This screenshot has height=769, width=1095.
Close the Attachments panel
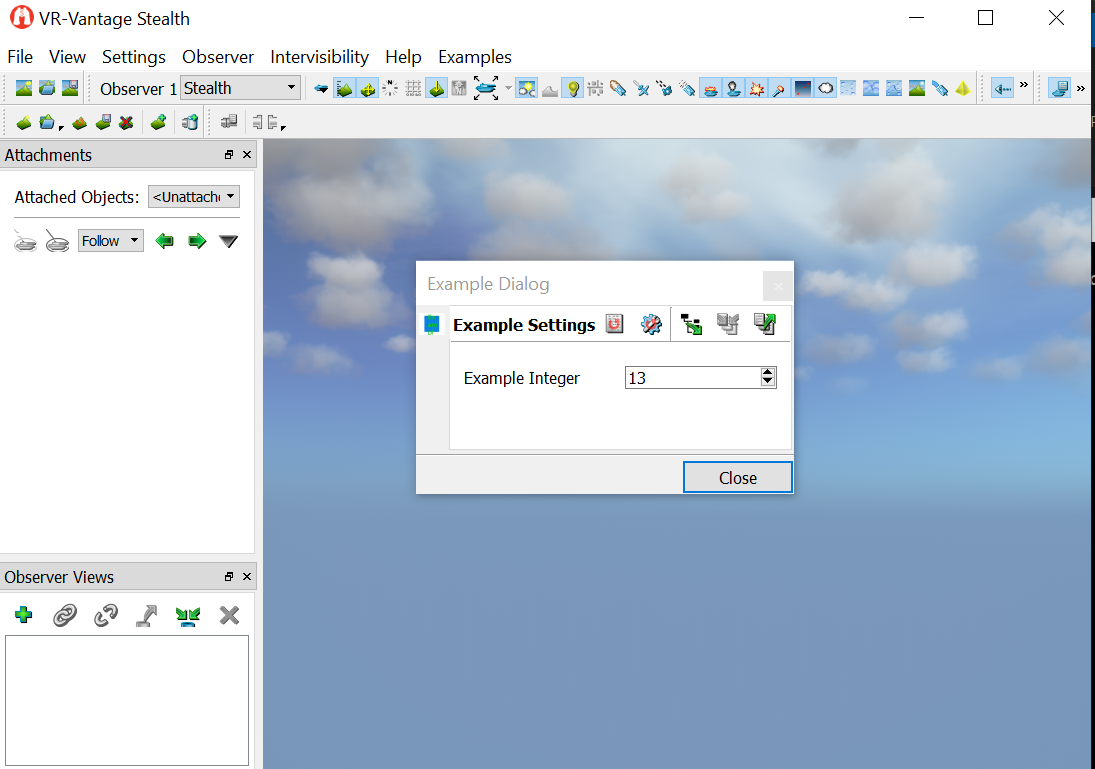click(x=247, y=155)
